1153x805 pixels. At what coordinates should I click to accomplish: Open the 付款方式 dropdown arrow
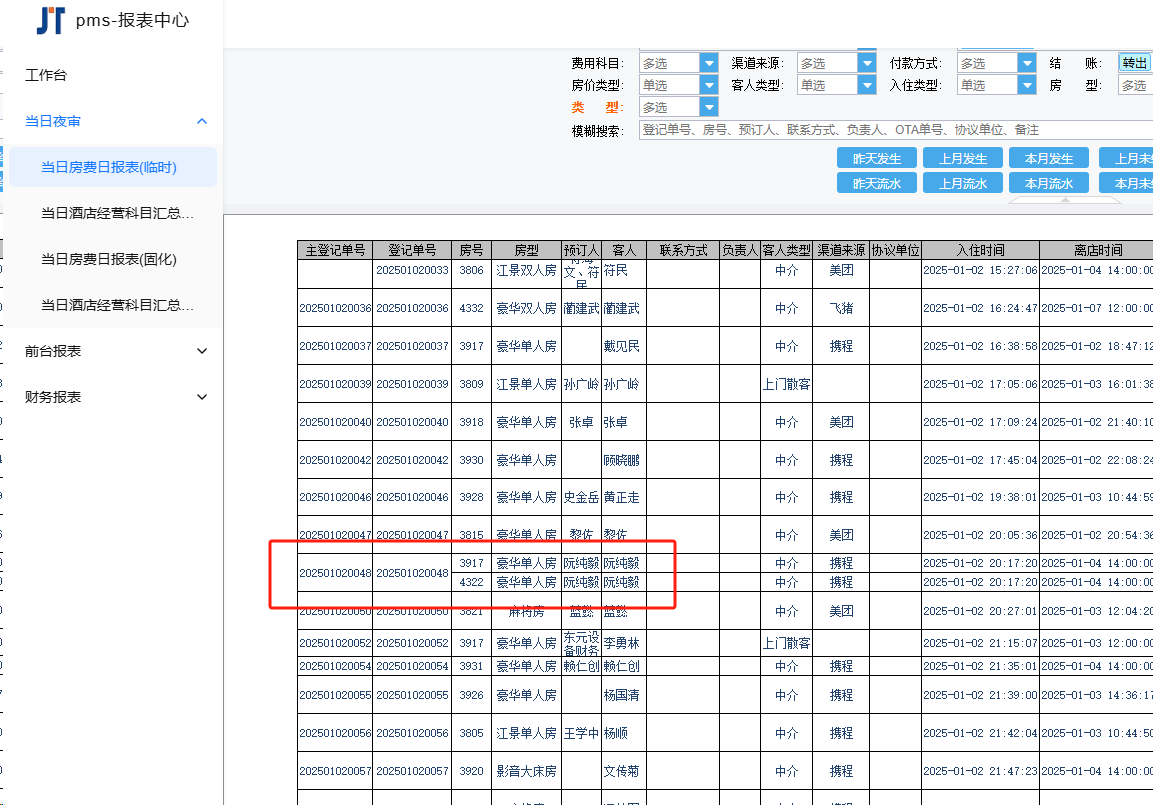(x=1027, y=63)
